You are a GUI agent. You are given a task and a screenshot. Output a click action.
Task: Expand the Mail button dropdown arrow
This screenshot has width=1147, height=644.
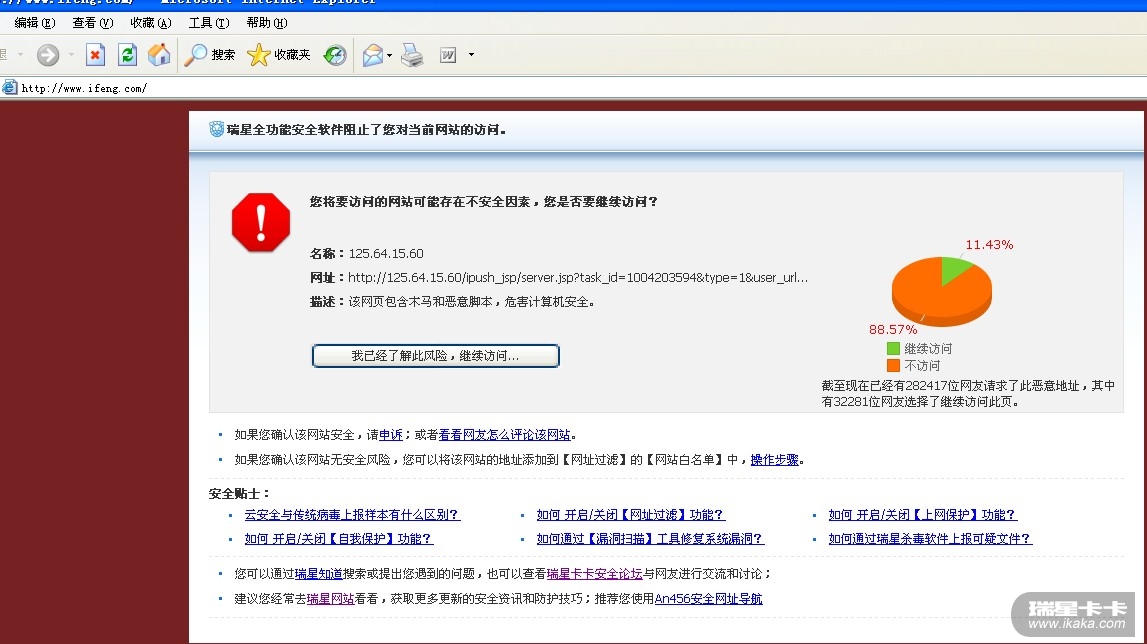(389, 55)
